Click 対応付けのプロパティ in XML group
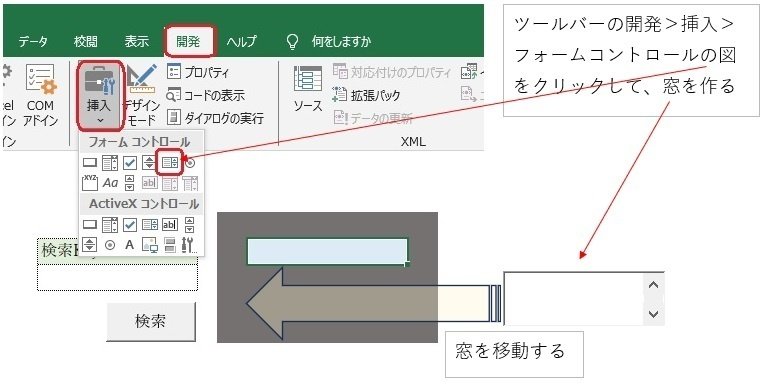Image resolution: width=765 pixels, height=390 pixels. click(392, 72)
